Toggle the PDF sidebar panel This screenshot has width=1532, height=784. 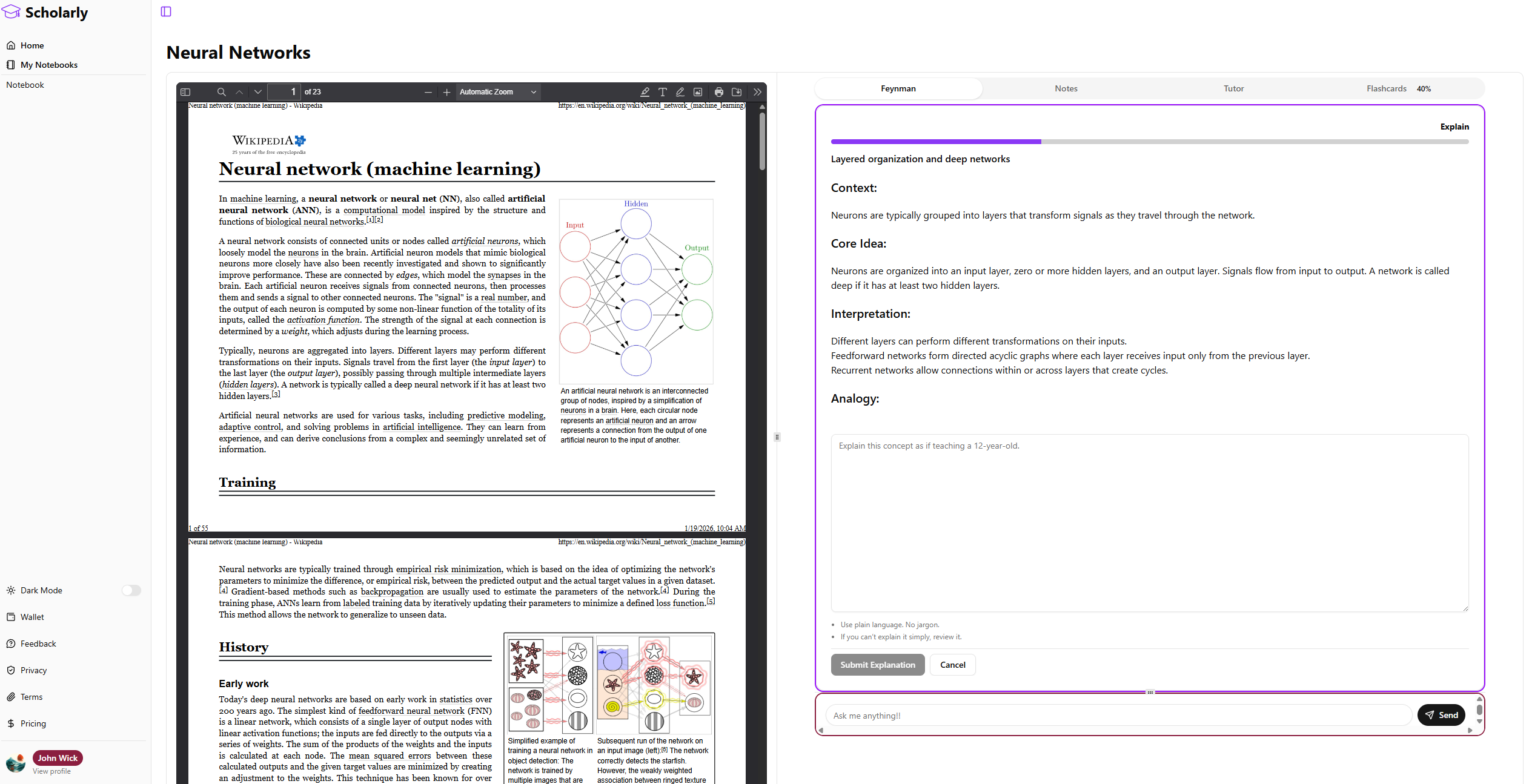(185, 92)
